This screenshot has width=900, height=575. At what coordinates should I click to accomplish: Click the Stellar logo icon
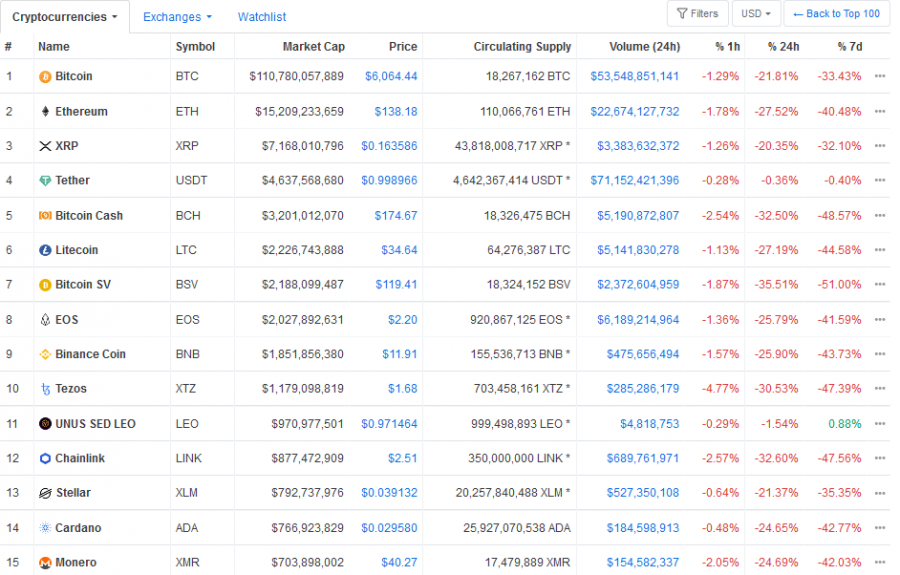[x=45, y=494]
